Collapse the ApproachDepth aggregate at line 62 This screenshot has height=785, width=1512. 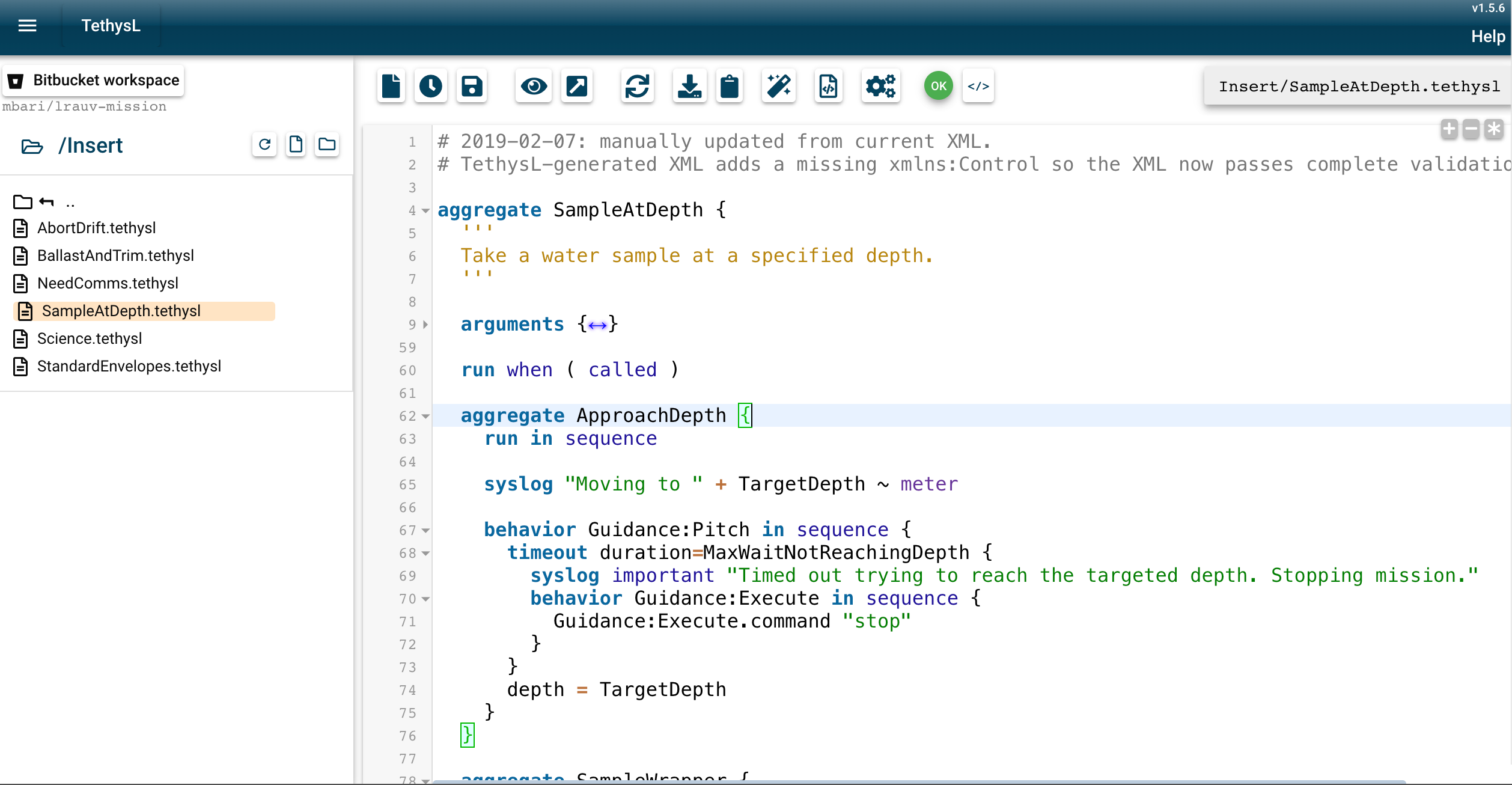coord(425,416)
